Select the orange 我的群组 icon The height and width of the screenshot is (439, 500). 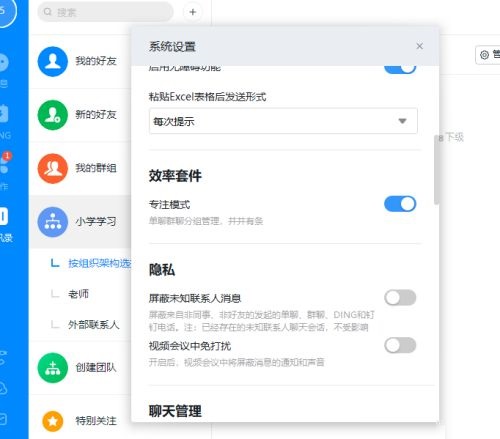[53, 168]
